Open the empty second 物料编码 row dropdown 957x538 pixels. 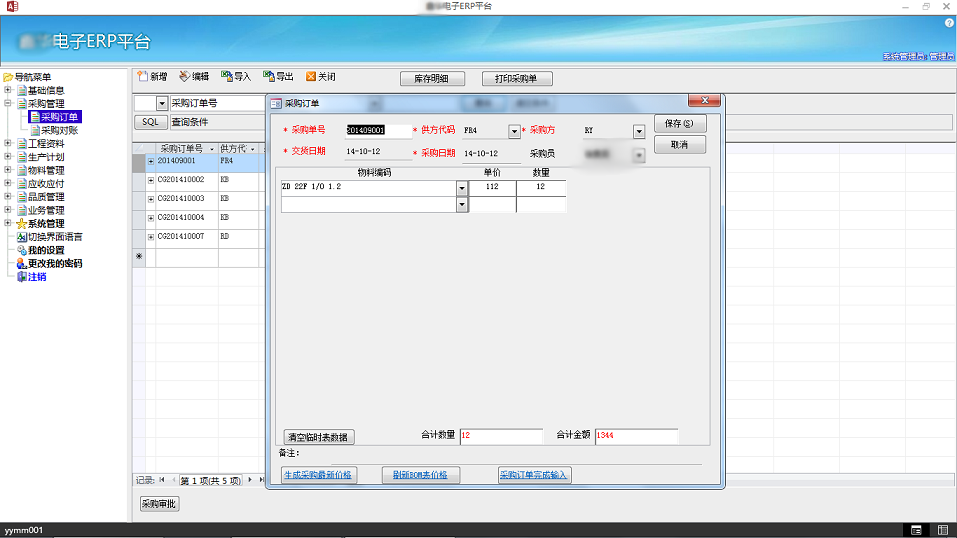(x=461, y=205)
